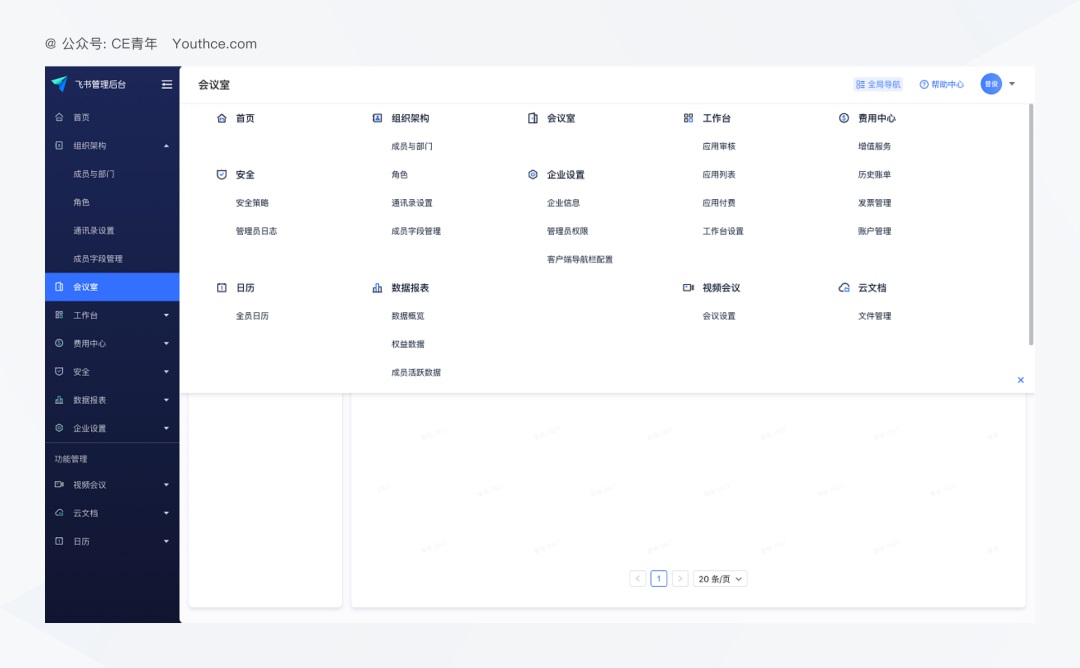The height and width of the screenshot is (668, 1080).
Task: Open 客户端导航栏配置 link in overlay
Action: pos(580,260)
